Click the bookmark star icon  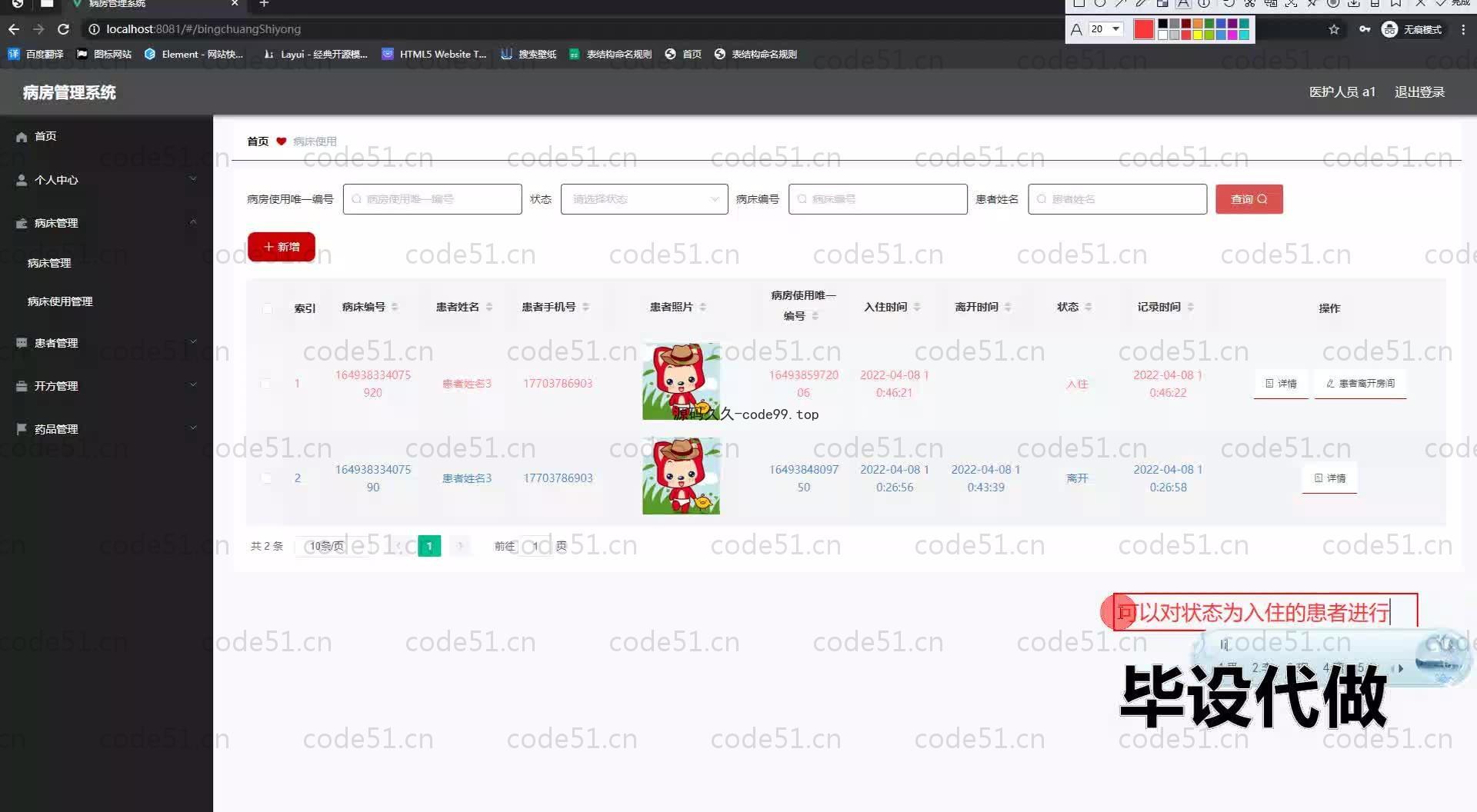1334,29
